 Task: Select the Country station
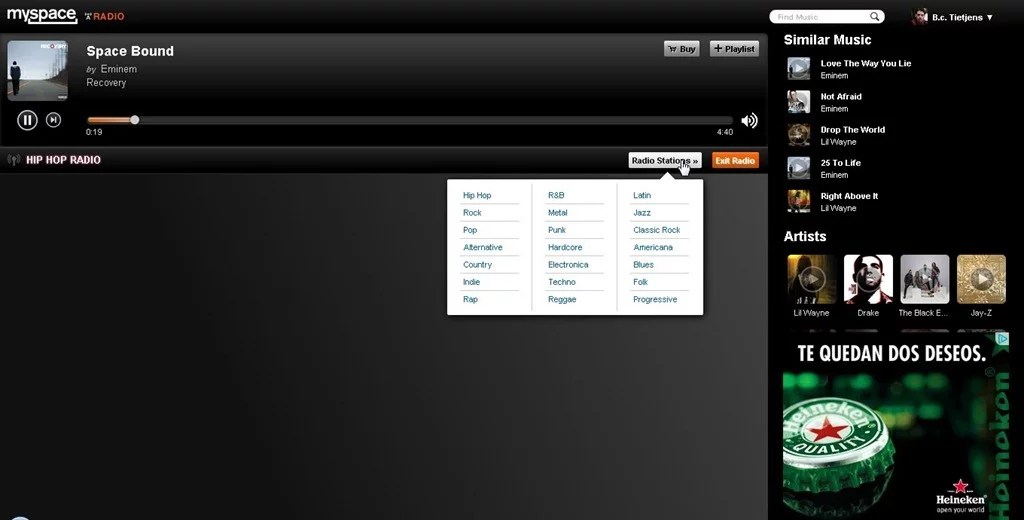[477, 265]
